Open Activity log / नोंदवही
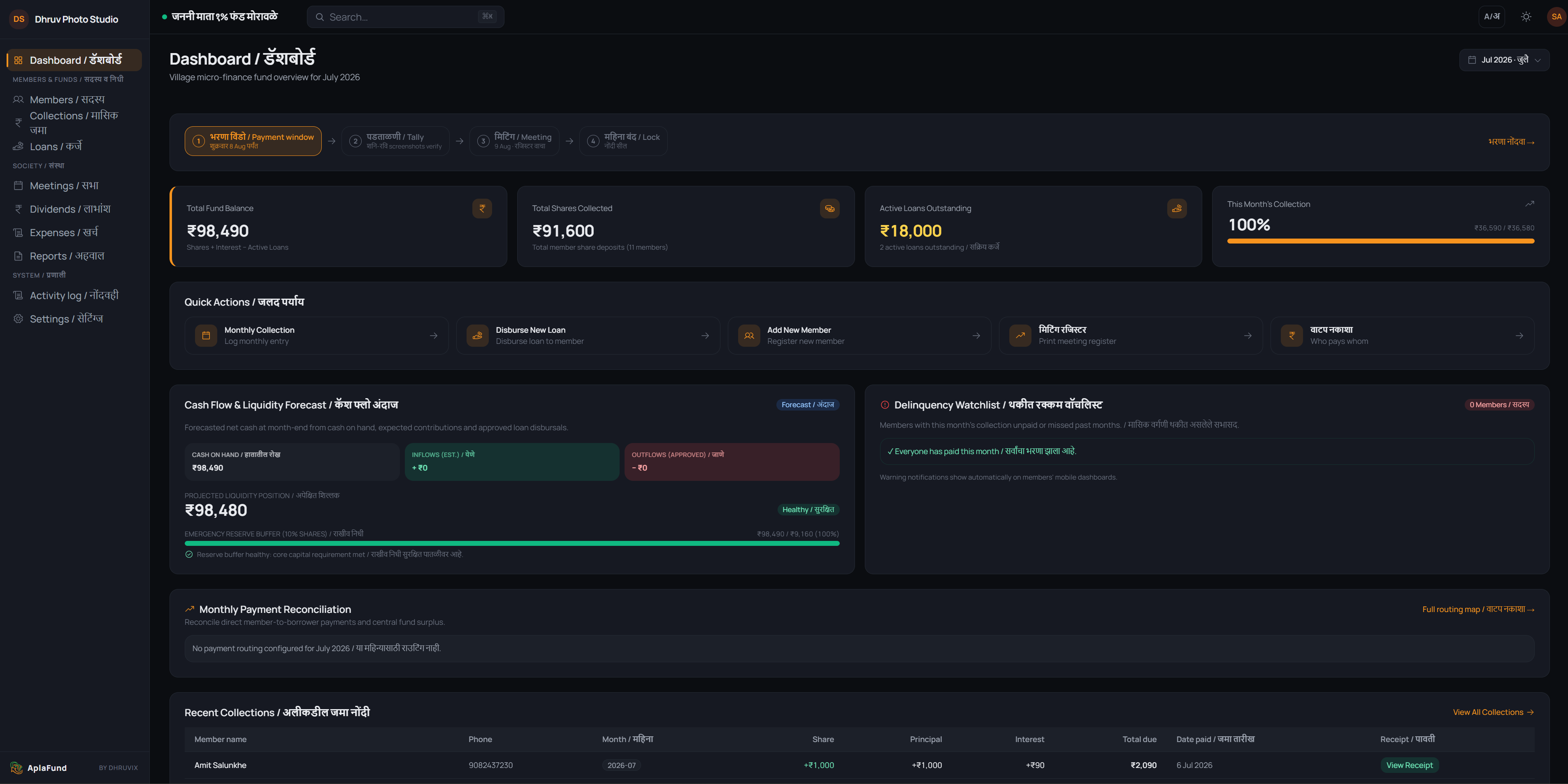 click(x=74, y=295)
